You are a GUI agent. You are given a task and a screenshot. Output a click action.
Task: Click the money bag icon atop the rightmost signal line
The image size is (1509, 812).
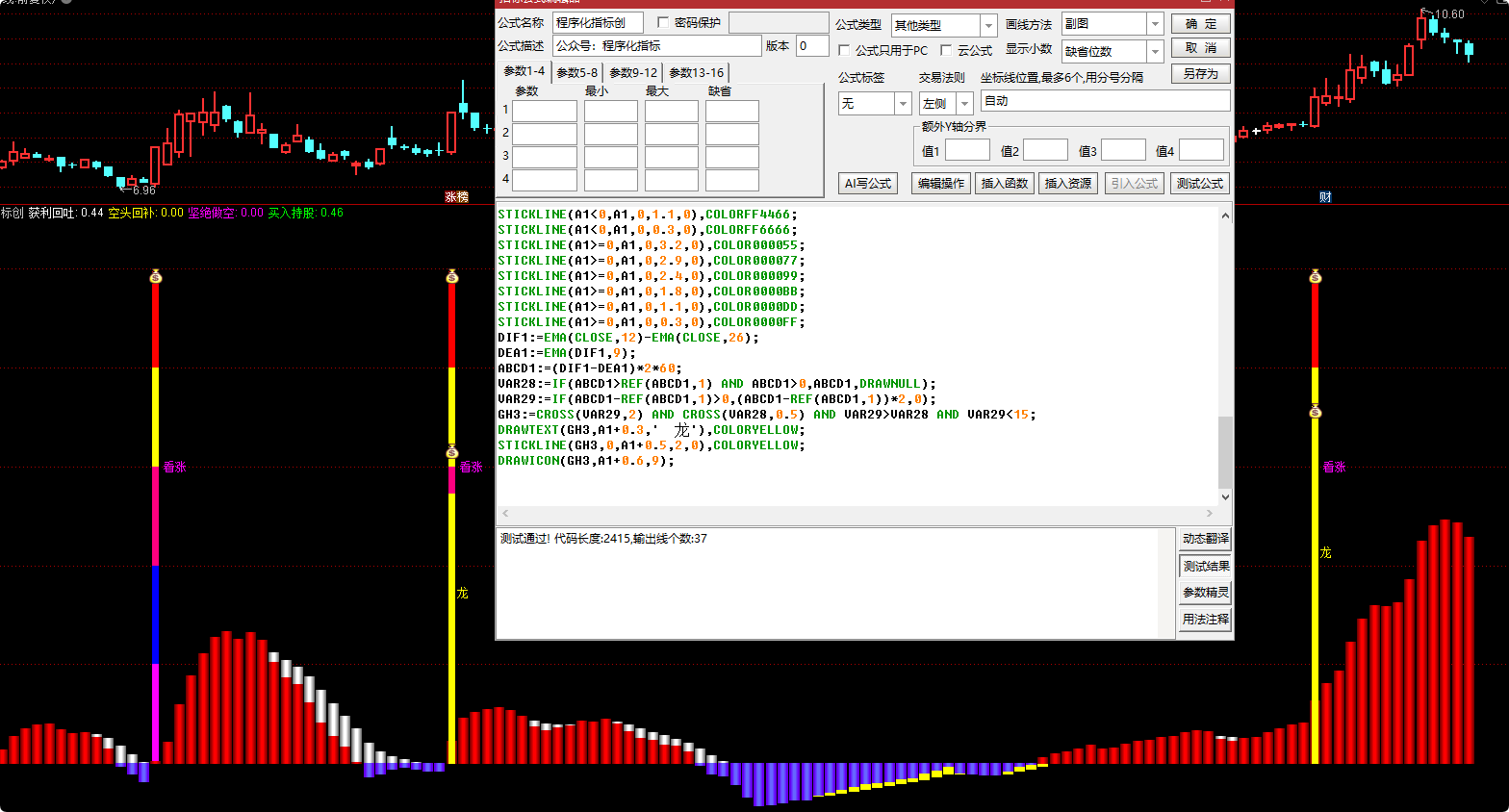click(1316, 277)
